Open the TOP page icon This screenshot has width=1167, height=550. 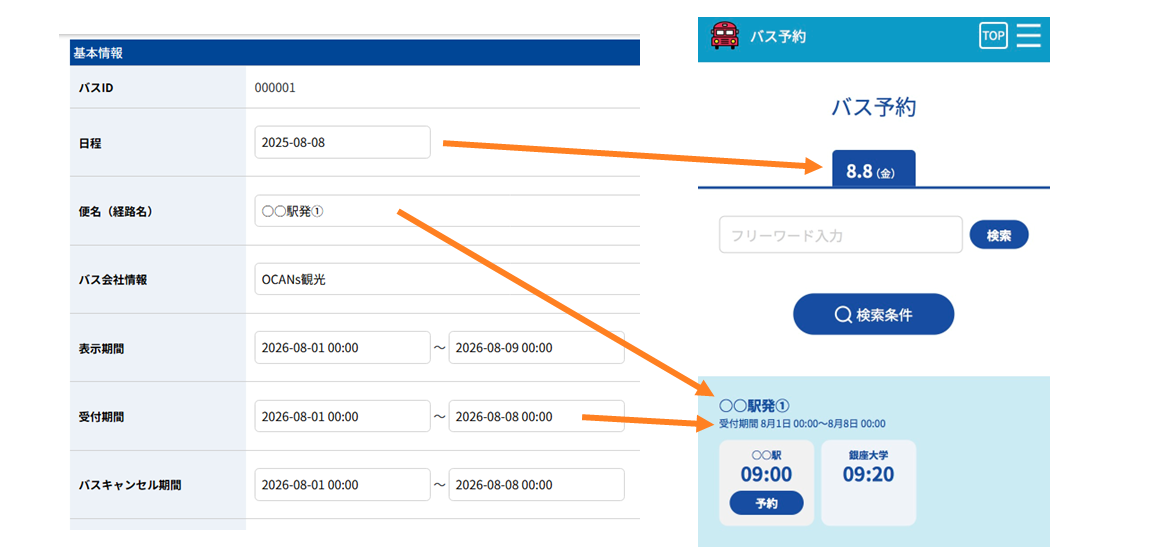993,35
